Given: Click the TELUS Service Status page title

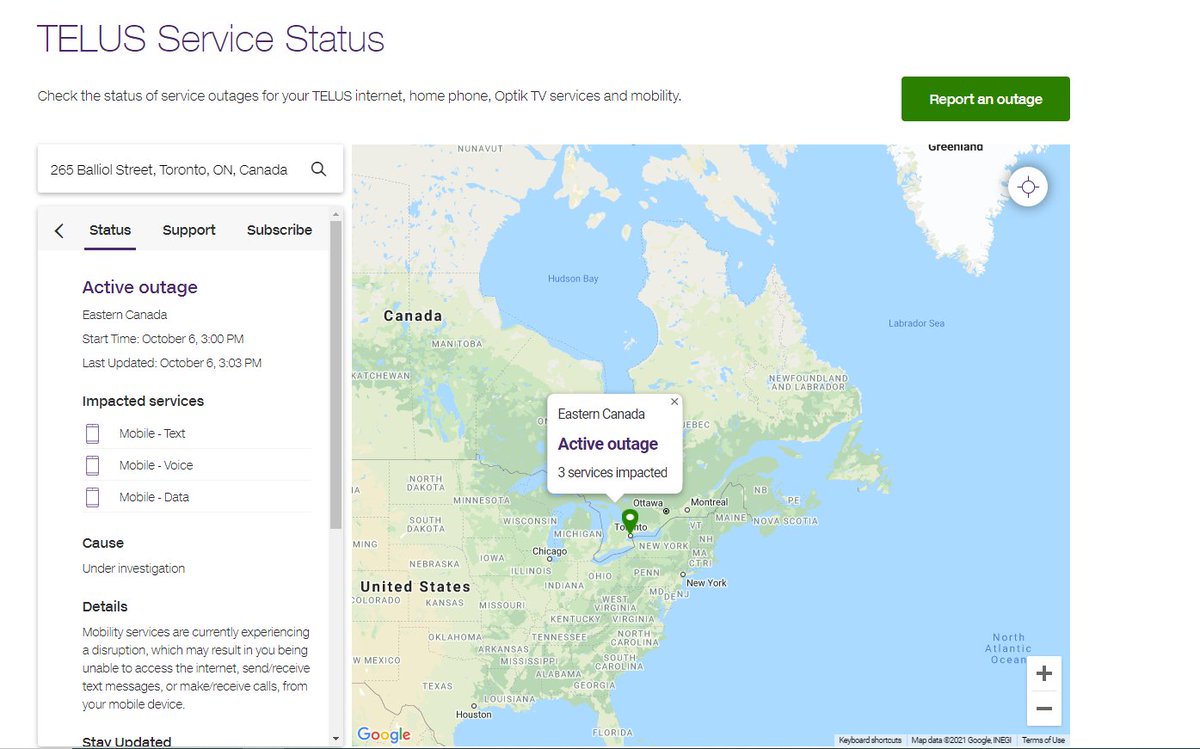Looking at the screenshot, I should [x=211, y=39].
